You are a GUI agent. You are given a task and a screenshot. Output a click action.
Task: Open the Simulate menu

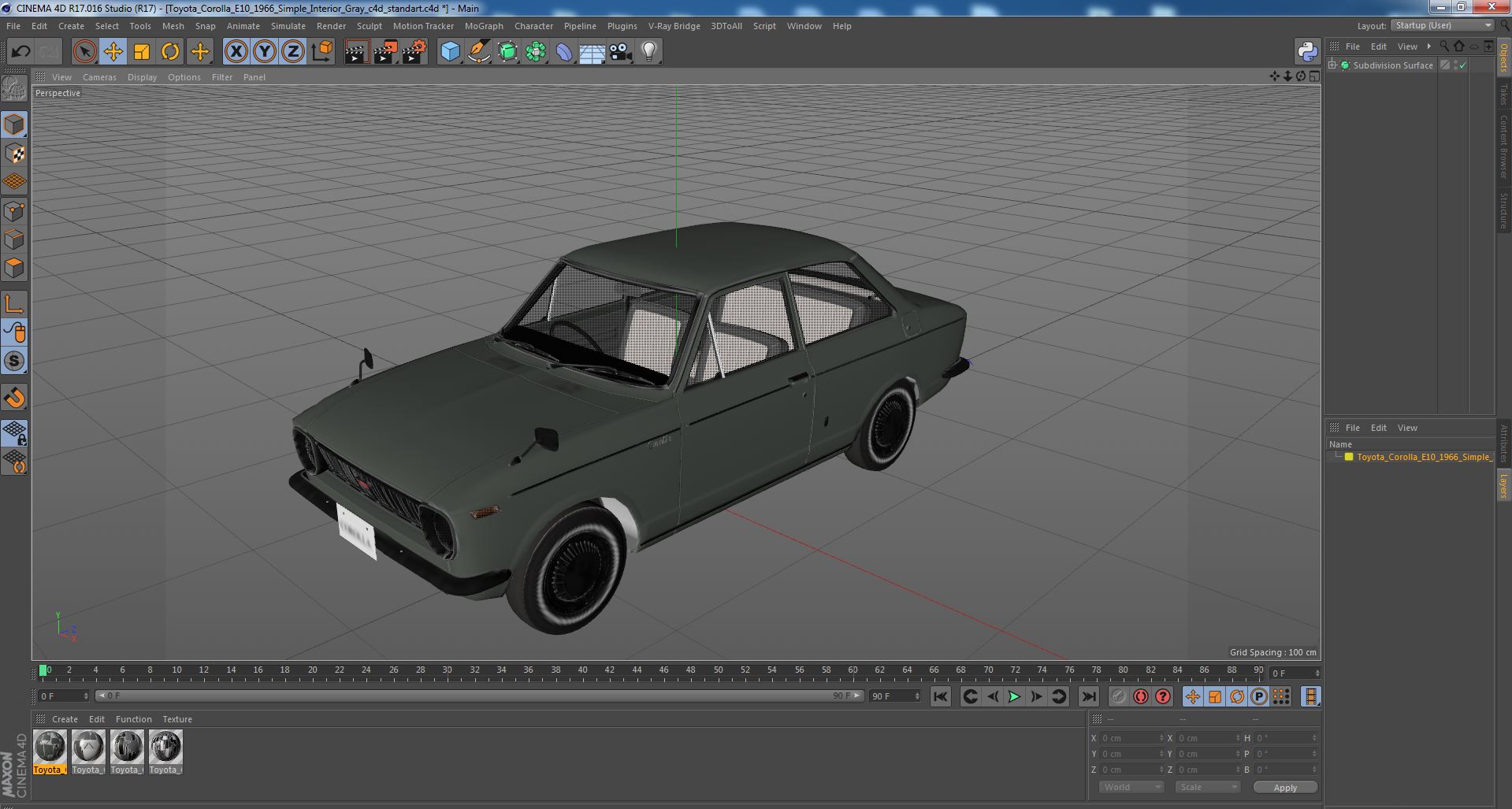[x=288, y=26]
